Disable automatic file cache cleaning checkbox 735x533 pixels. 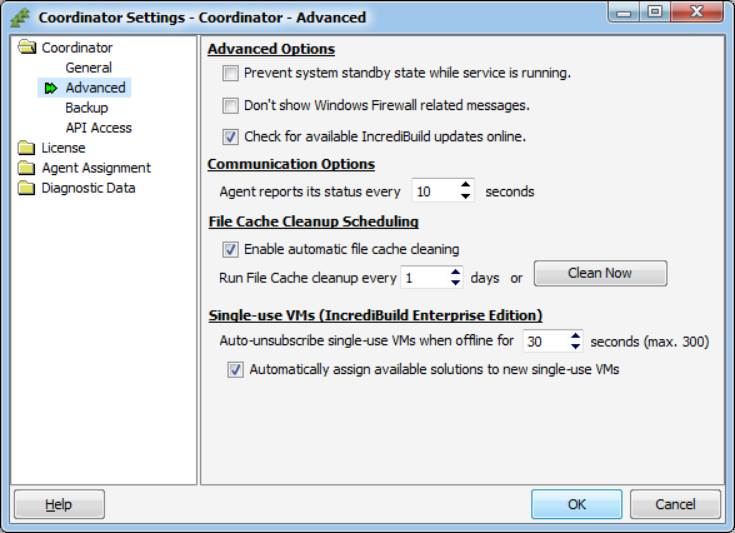231,249
